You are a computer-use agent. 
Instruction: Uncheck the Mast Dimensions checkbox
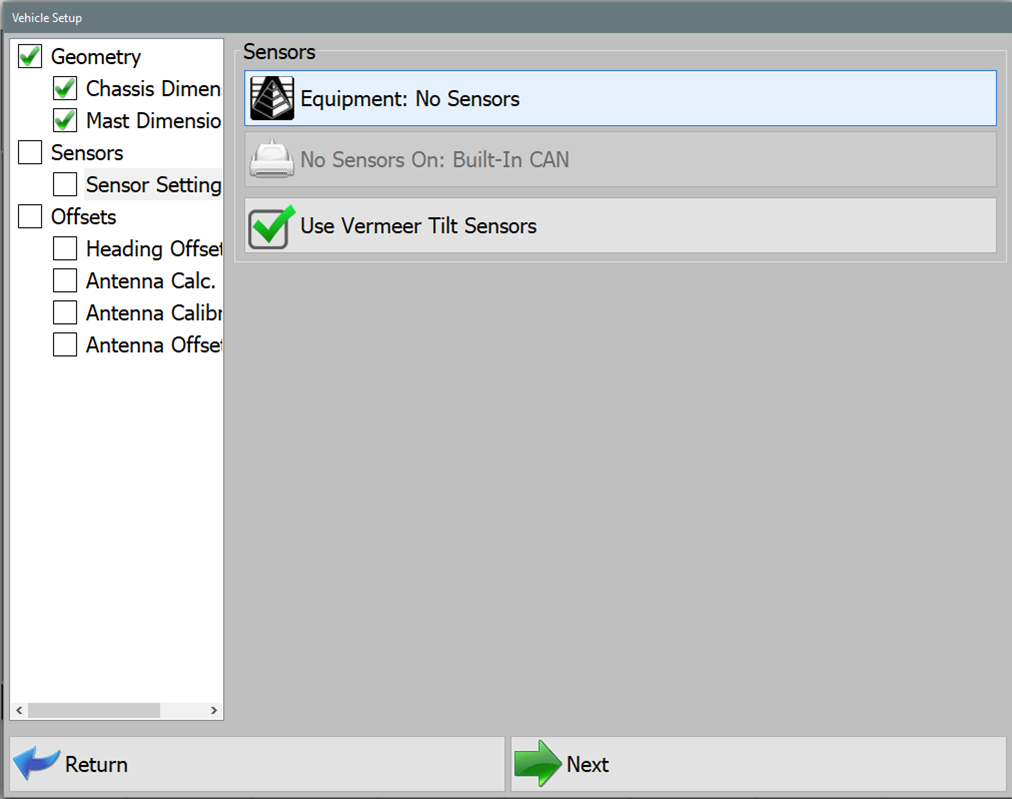(x=65, y=120)
